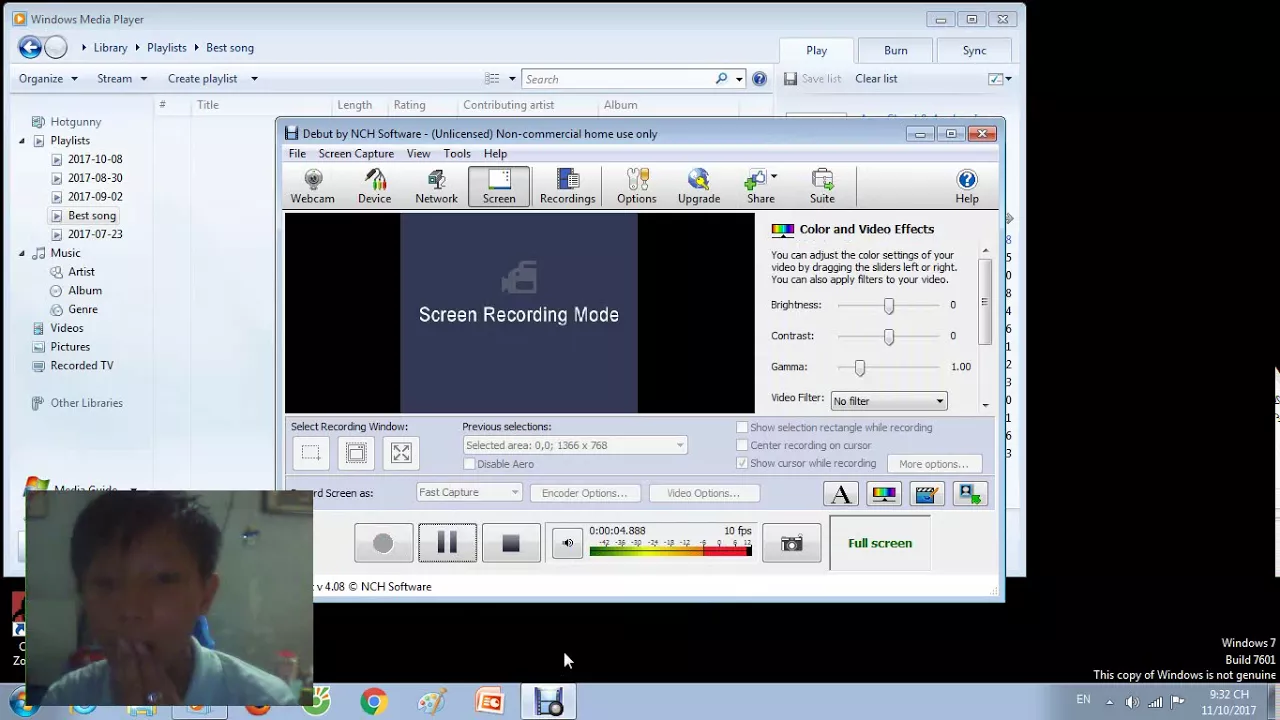Screen dimensions: 1280x720
Task: Open the Organize dropdown in Media Player
Action: pos(48,79)
